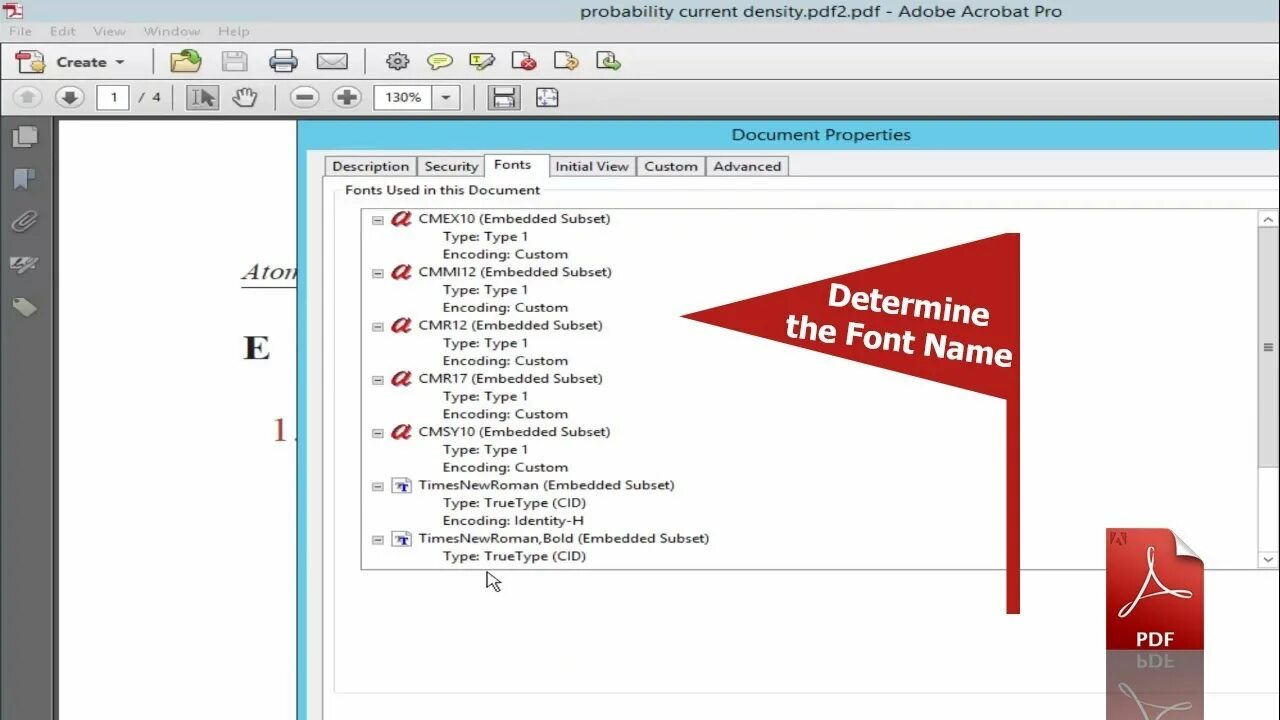This screenshot has width=1280, height=720.
Task: Choose the Hand pan tool
Action: [x=245, y=97]
